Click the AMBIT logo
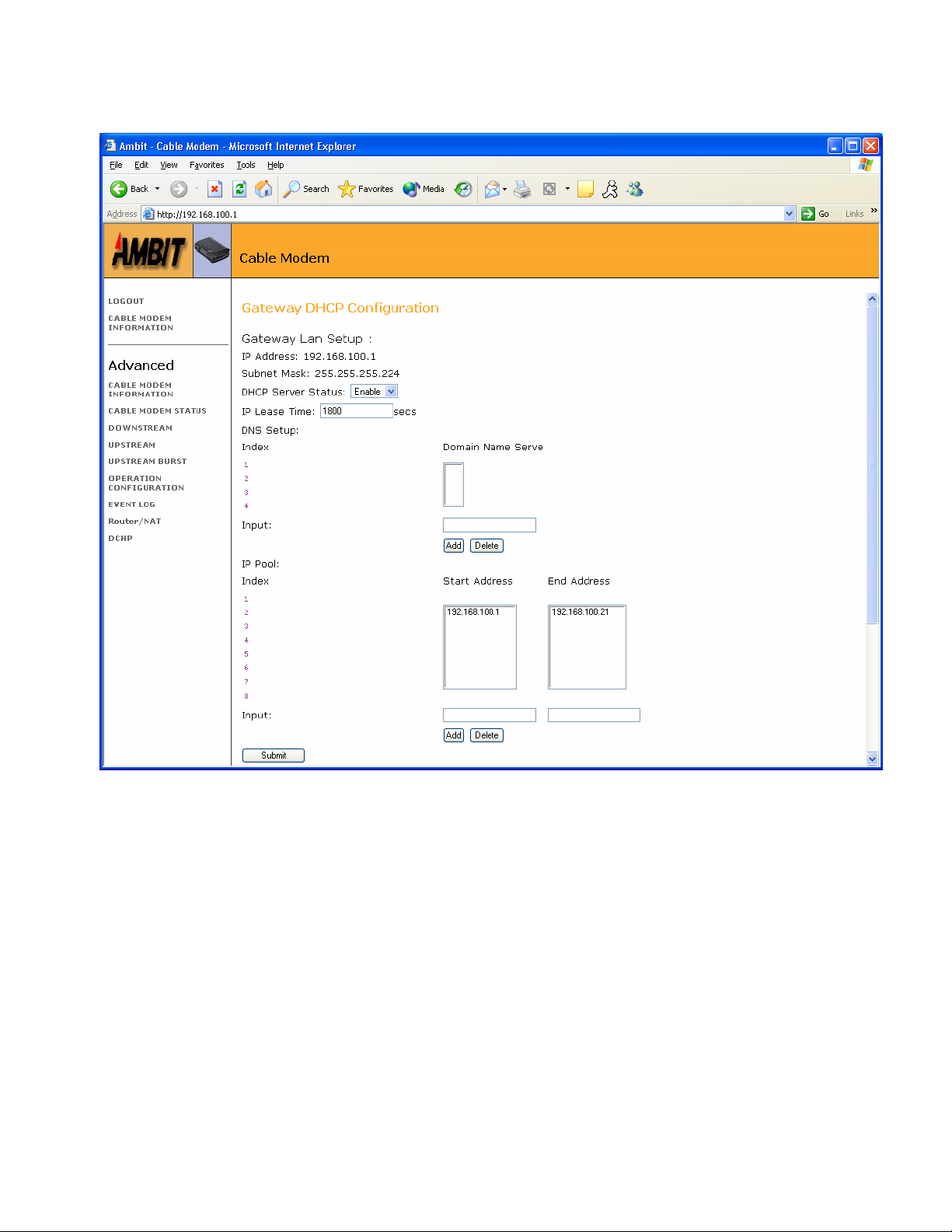952x1232 pixels. coord(148,251)
